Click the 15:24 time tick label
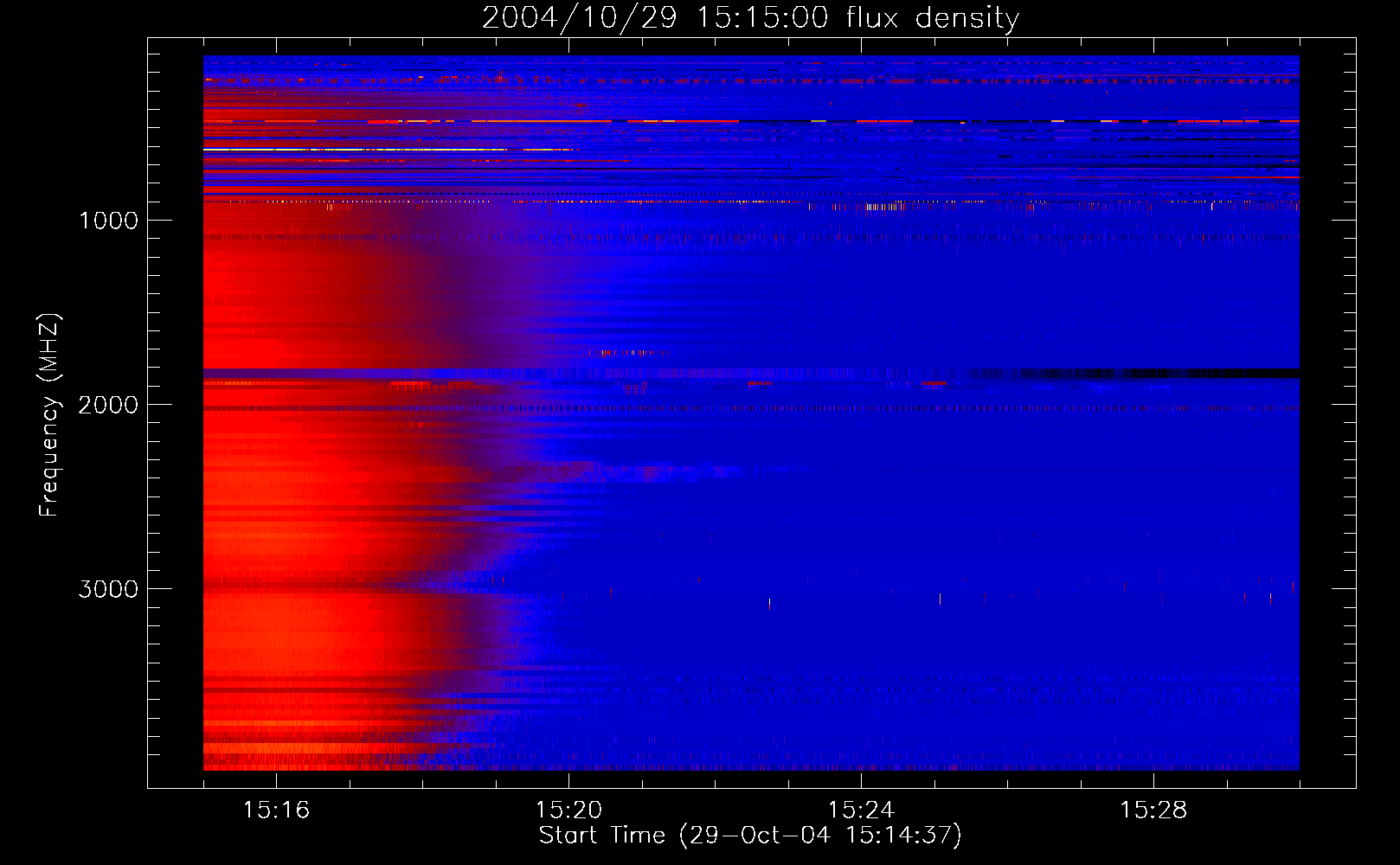The height and width of the screenshot is (865, 1400). [861, 811]
